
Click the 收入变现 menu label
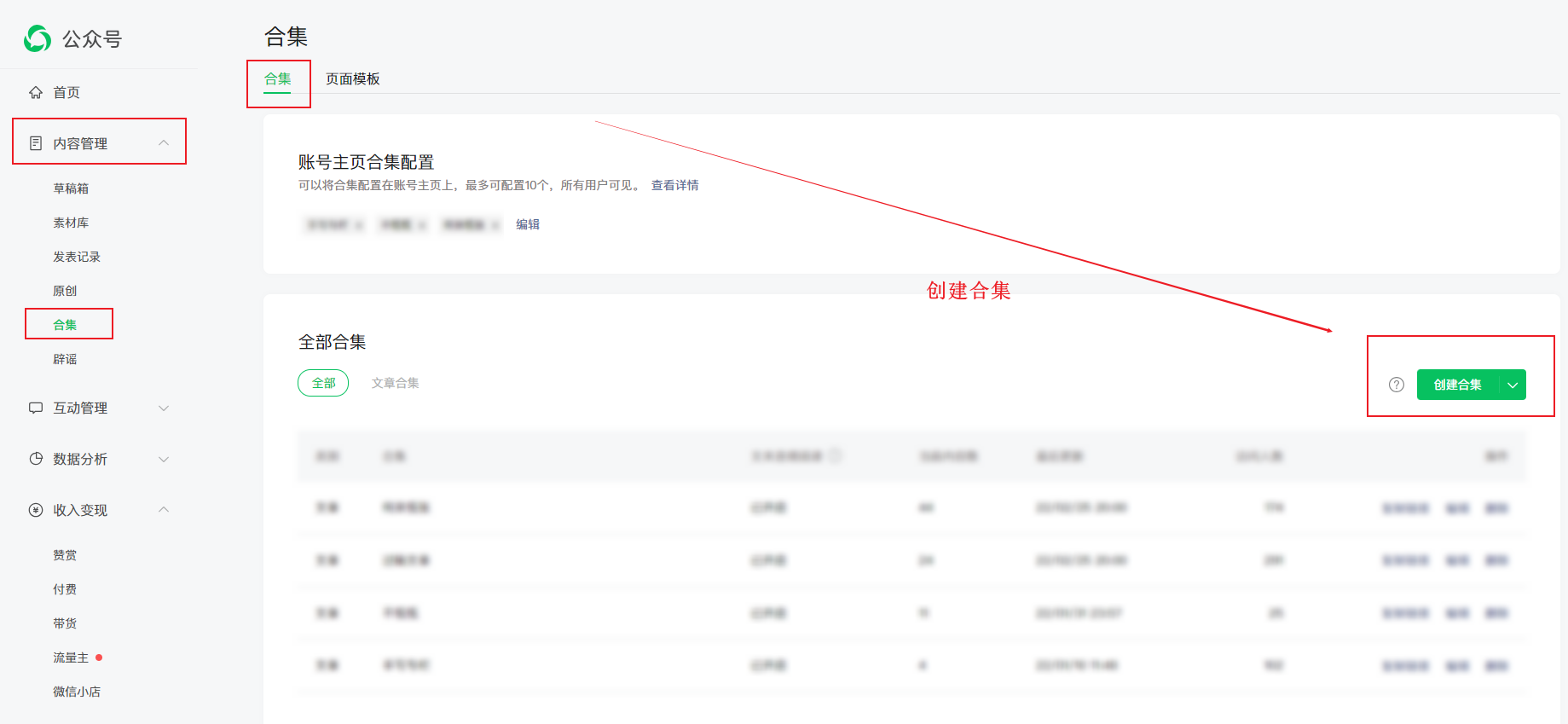(x=80, y=510)
